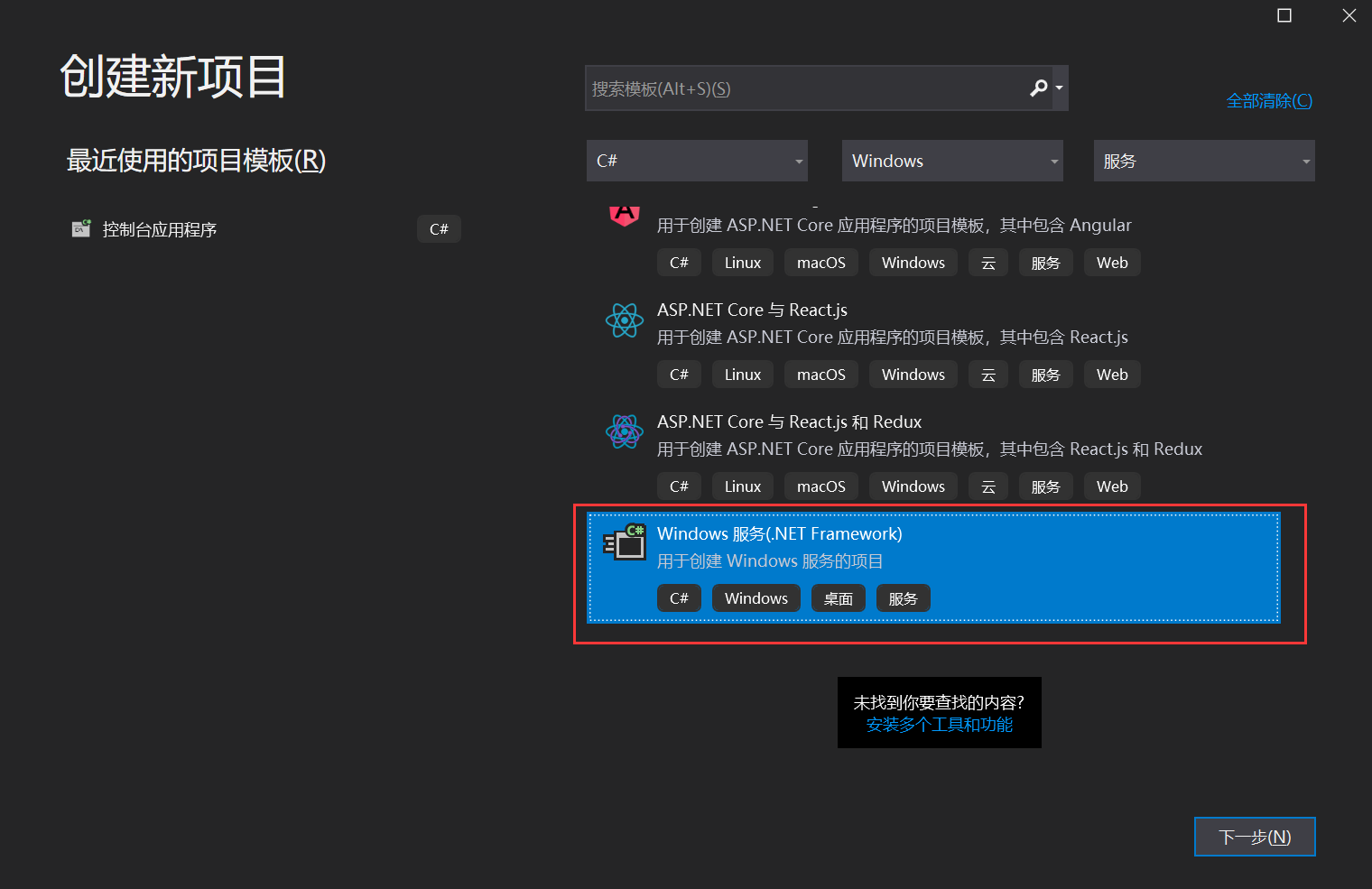Click the Windows tag on Angular template
The width and height of the screenshot is (1372, 889).
(x=913, y=263)
